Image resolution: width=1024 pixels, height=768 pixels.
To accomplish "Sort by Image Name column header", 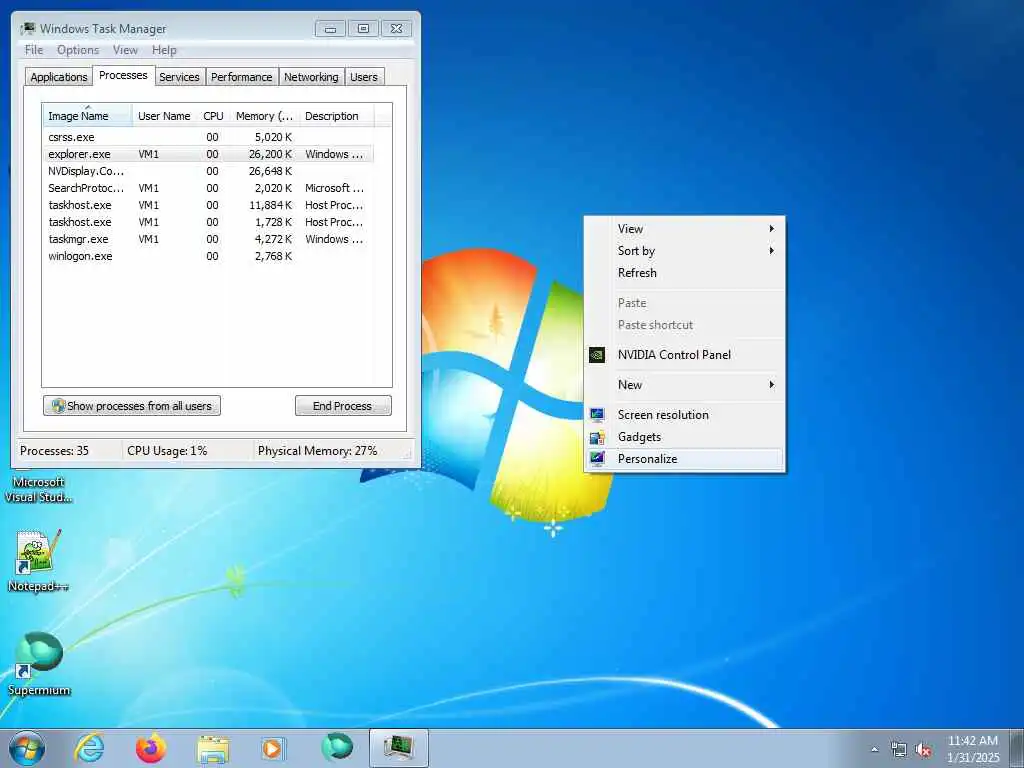I will [87, 116].
